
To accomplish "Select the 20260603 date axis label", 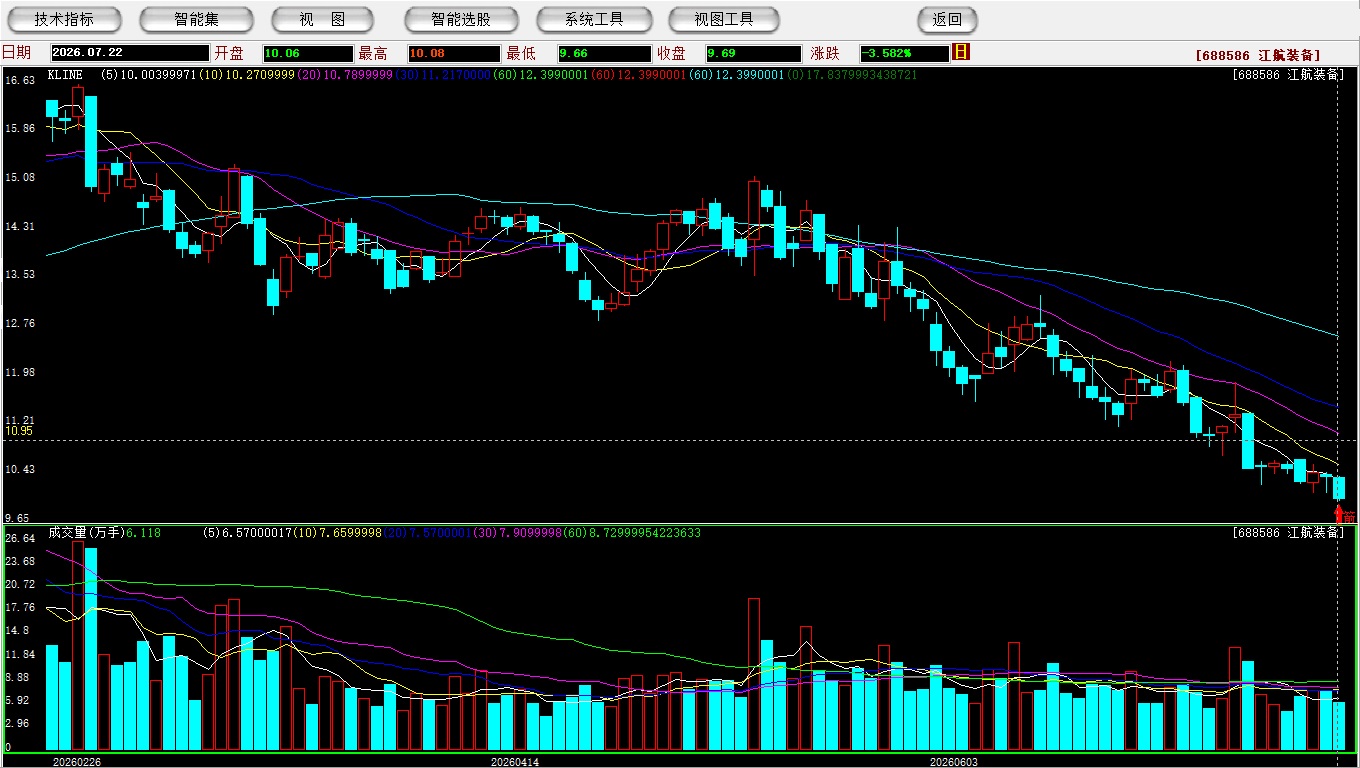I will (x=954, y=761).
